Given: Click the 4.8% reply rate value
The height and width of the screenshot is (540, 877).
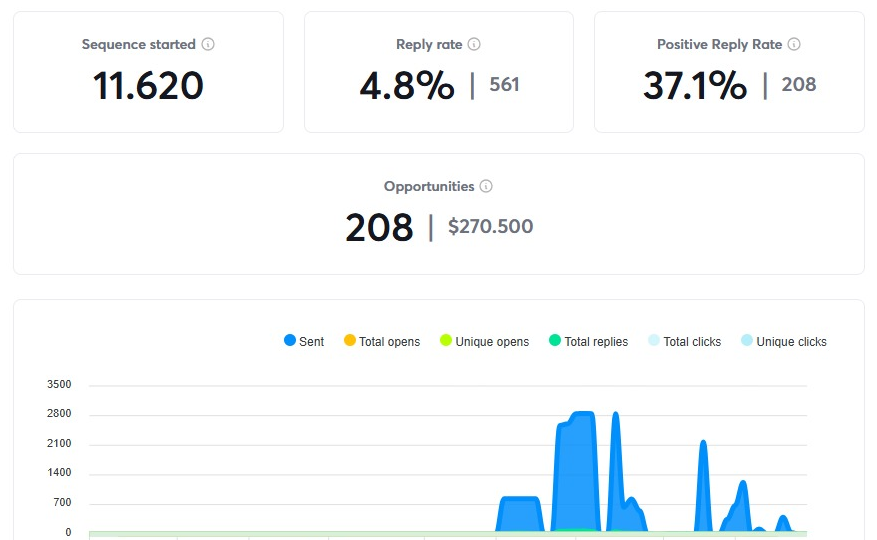Looking at the screenshot, I should pos(407,86).
